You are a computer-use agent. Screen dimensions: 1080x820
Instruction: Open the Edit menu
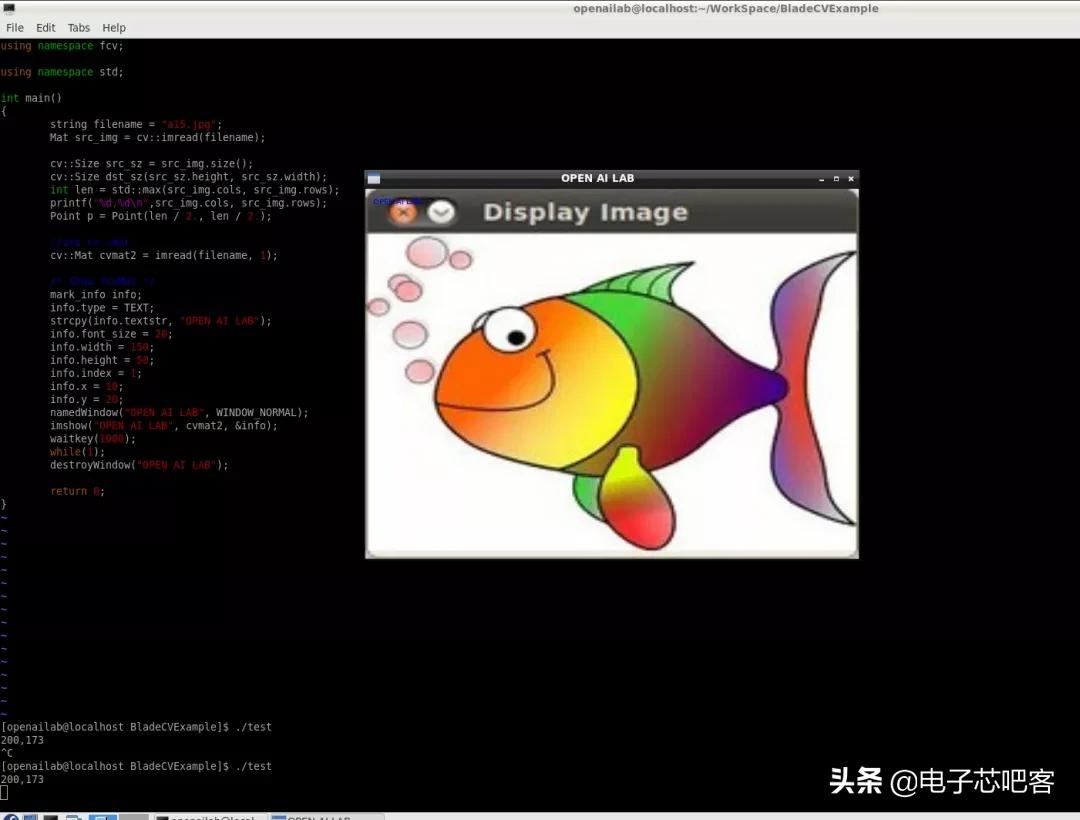[45, 28]
